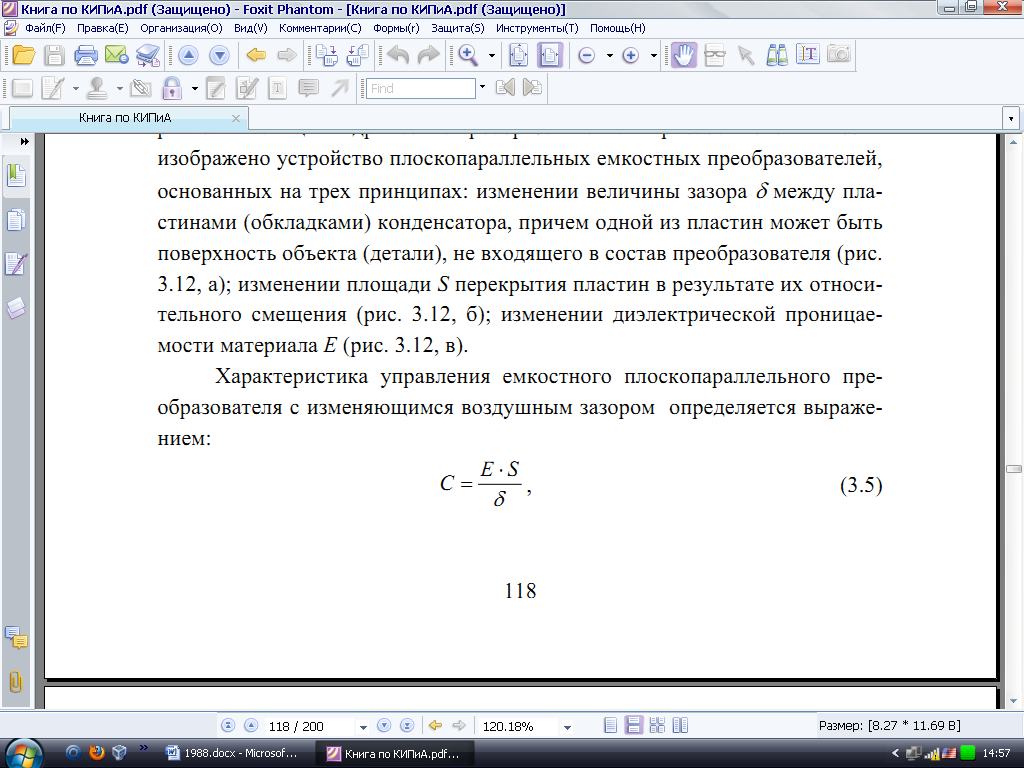Expand the left navigation panel

tap(24, 141)
